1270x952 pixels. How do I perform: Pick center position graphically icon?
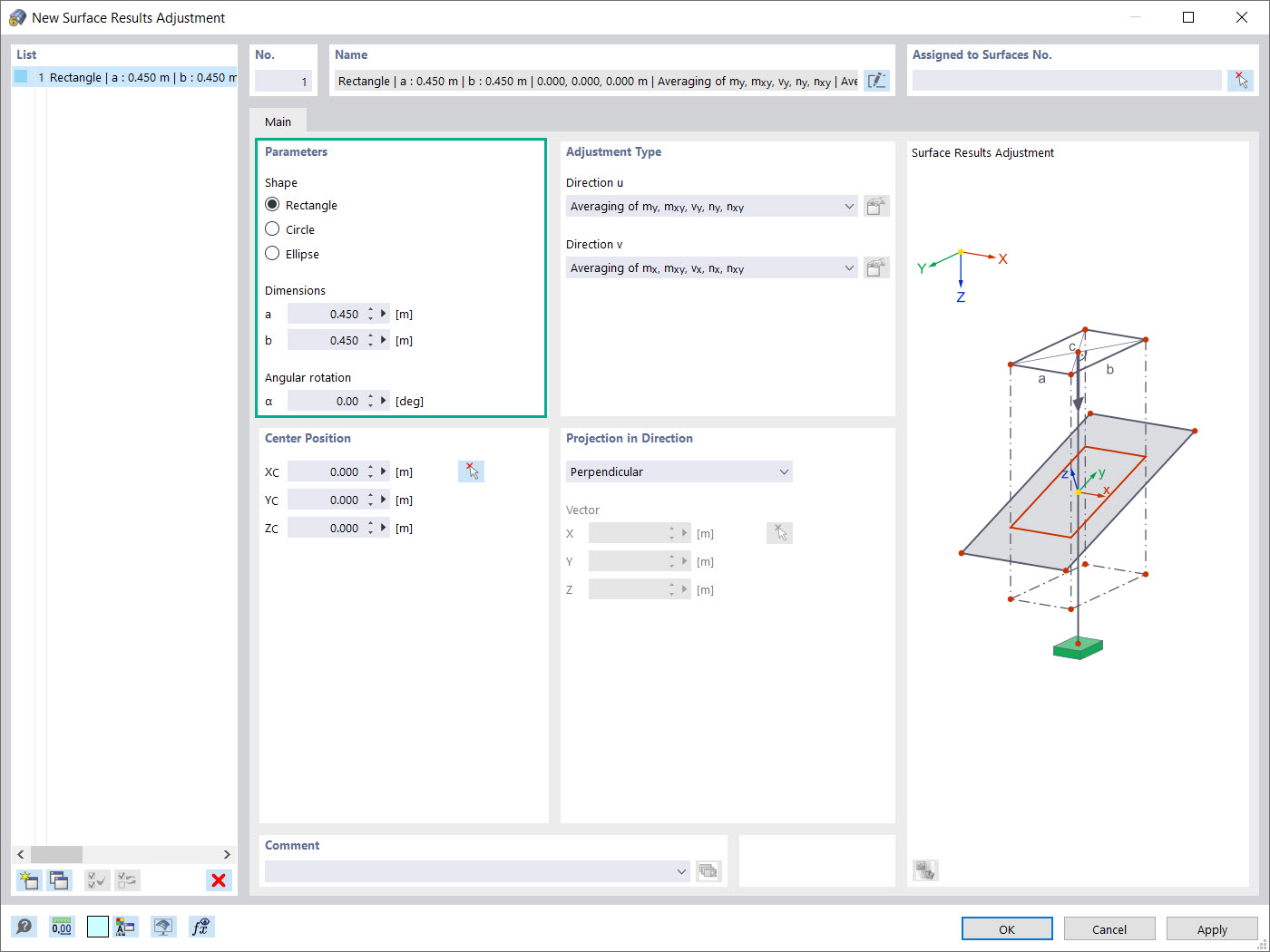[471, 471]
